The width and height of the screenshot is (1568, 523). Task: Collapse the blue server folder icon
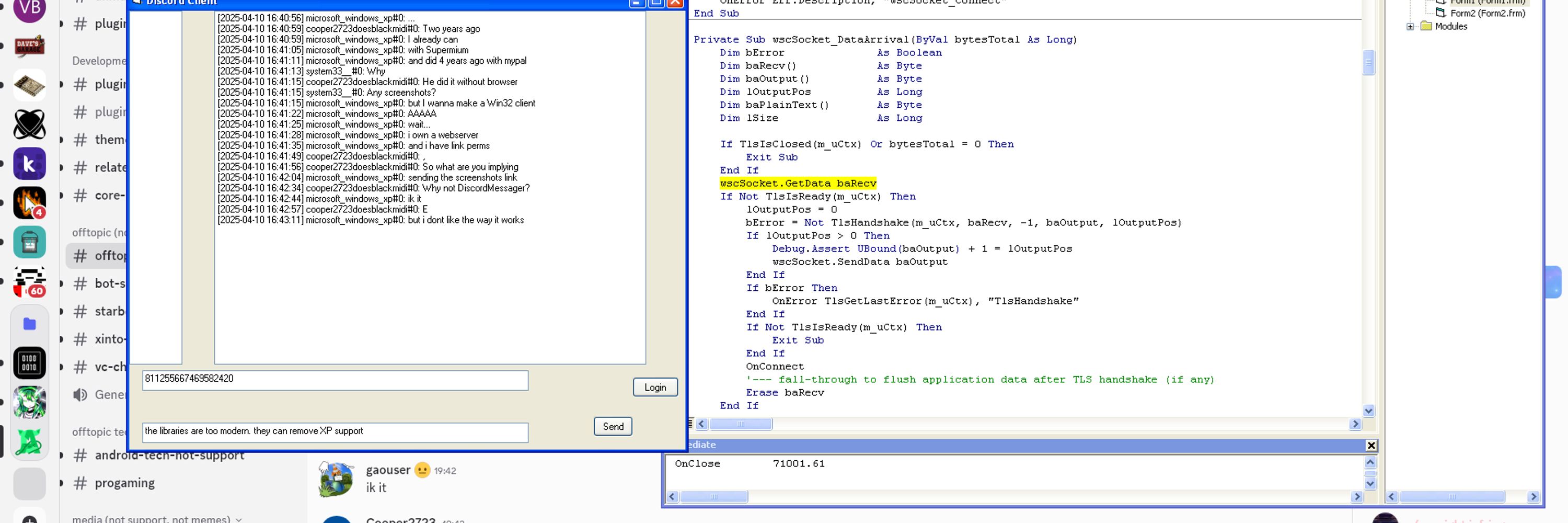click(x=29, y=323)
